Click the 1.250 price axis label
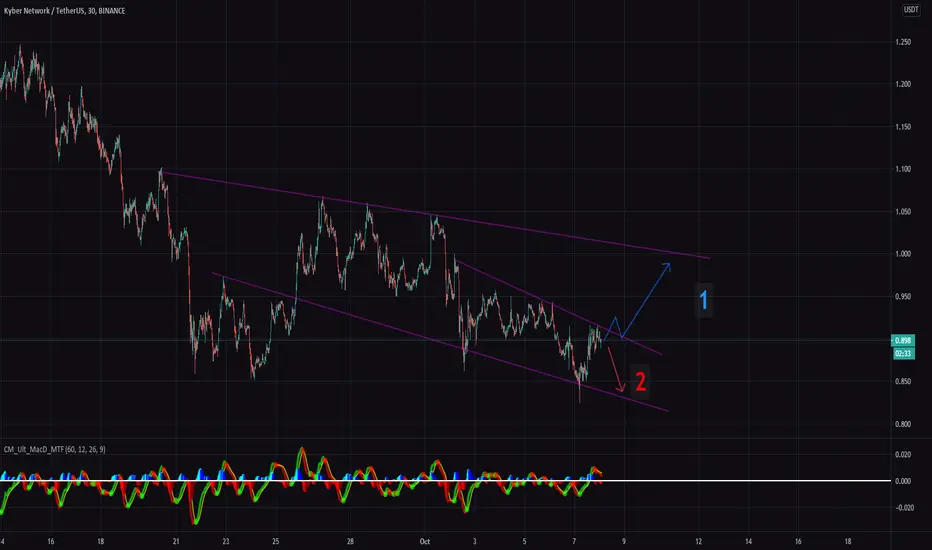Image resolution: width=932 pixels, height=550 pixels. [903, 42]
